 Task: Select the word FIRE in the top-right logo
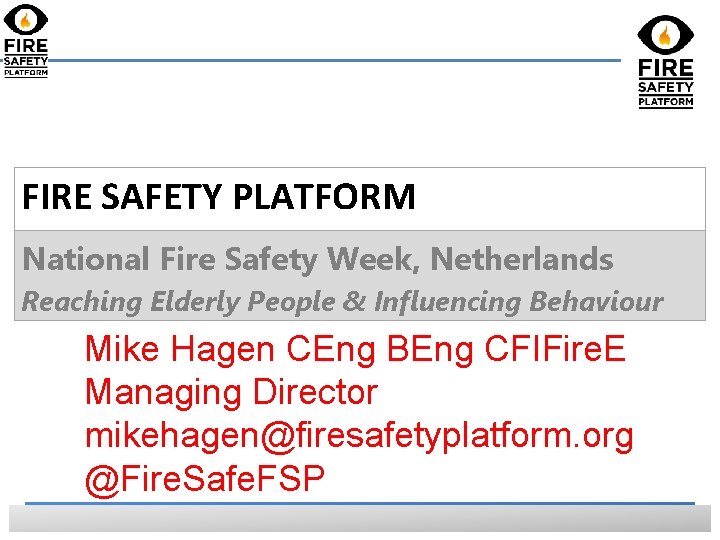point(665,68)
